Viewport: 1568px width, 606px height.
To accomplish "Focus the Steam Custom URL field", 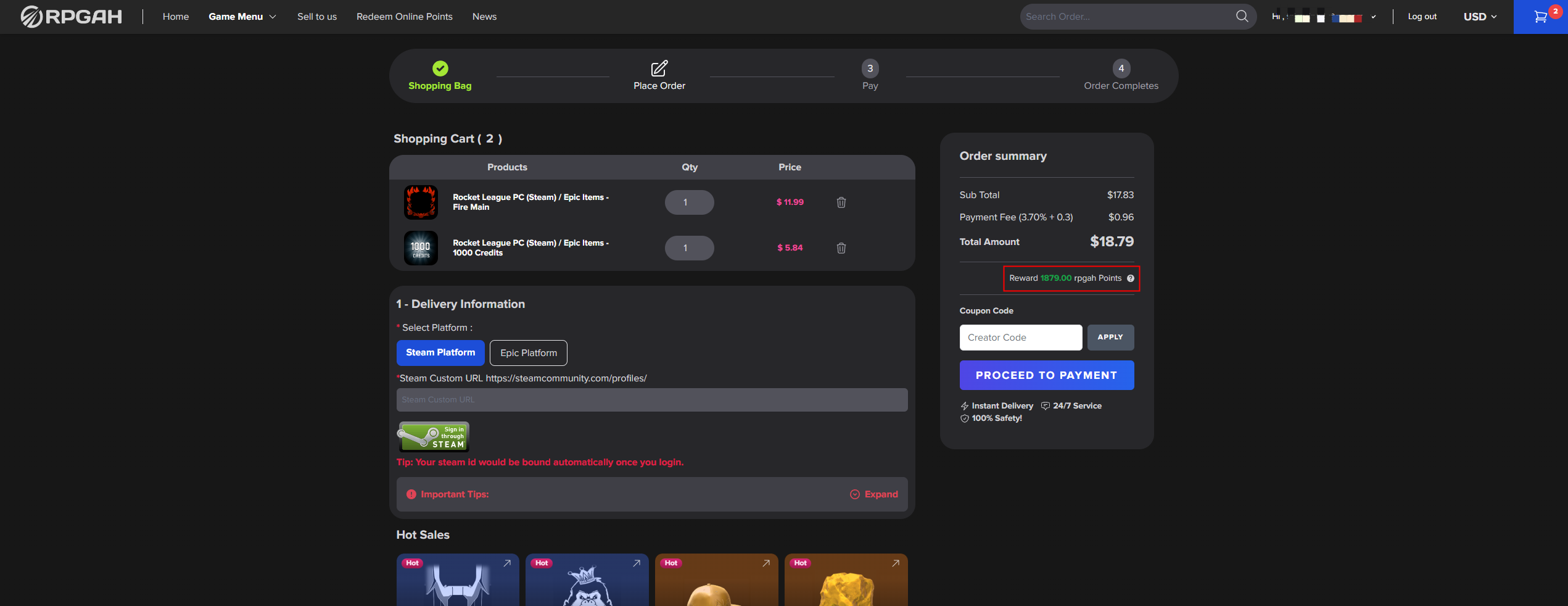I will pyautogui.click(x=652, y=400).
